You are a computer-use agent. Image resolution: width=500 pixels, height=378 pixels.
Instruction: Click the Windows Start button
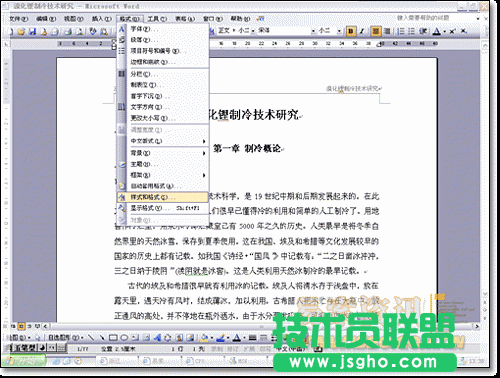24,361
